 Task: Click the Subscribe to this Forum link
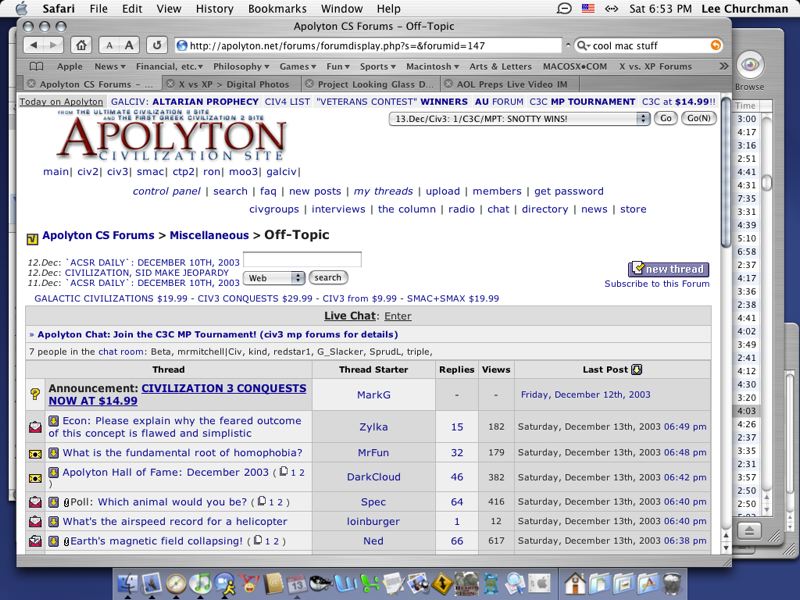click(x=656, y=284)
